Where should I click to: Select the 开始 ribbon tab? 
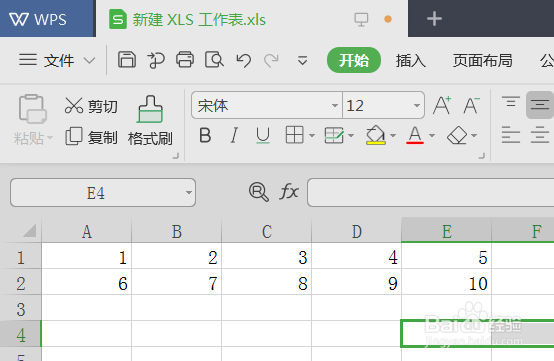(354, 60)
